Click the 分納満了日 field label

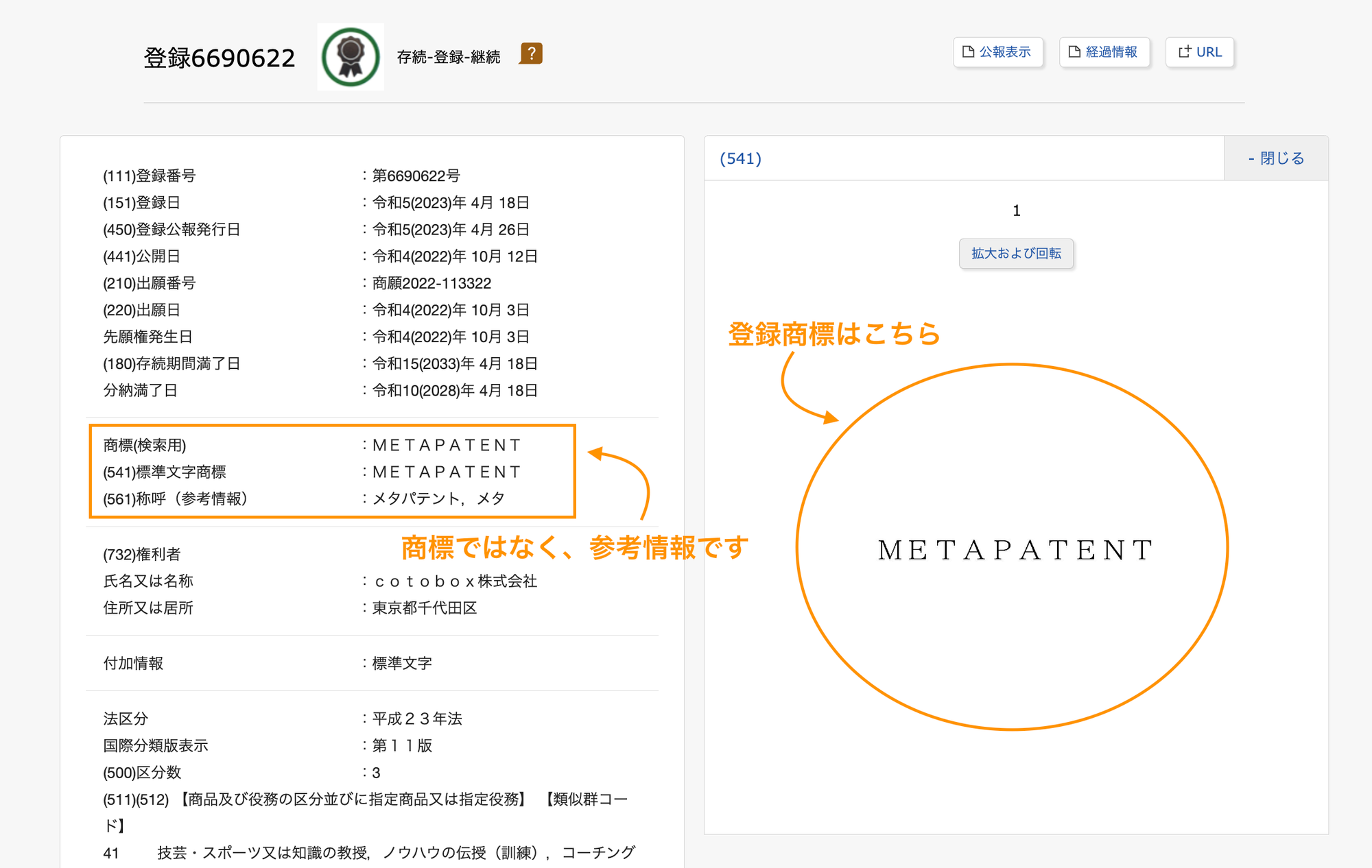click(x=141, y=390)
